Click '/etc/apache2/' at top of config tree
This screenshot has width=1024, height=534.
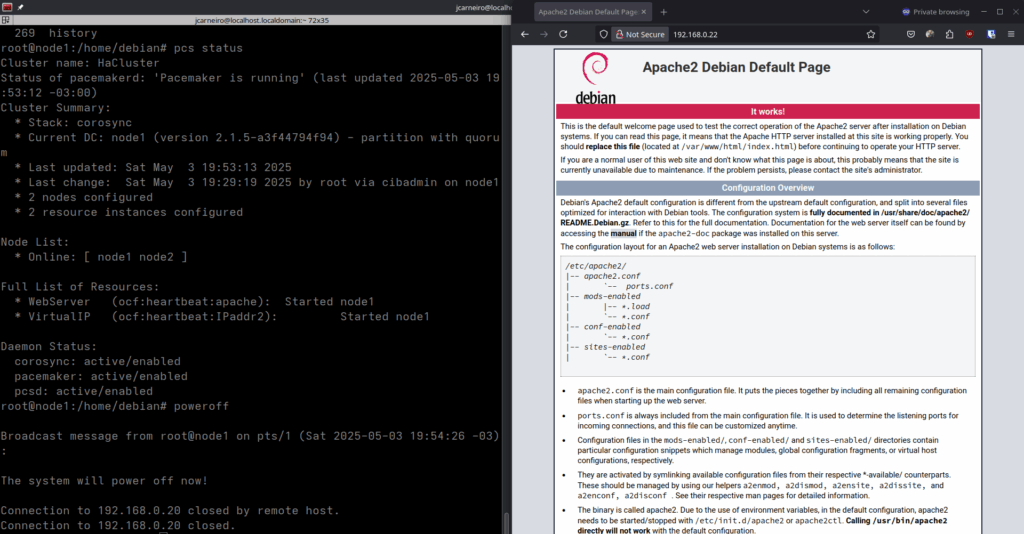click(596, 266)
